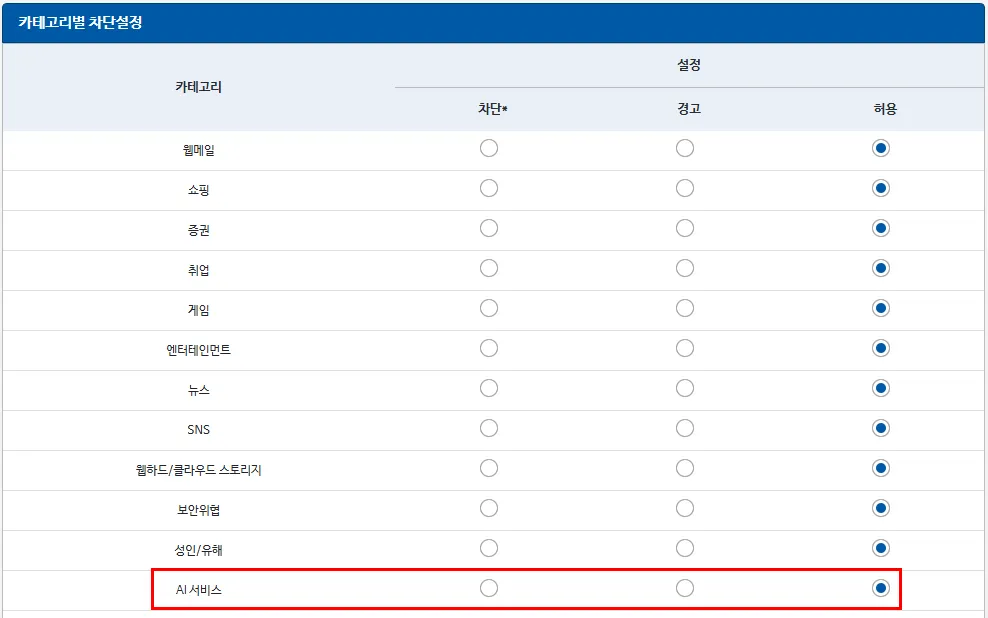Choose 경고 for 보안위협 category
Image resolution: width=988 pixels, height=618 pixels.
(x=685, y=508)
